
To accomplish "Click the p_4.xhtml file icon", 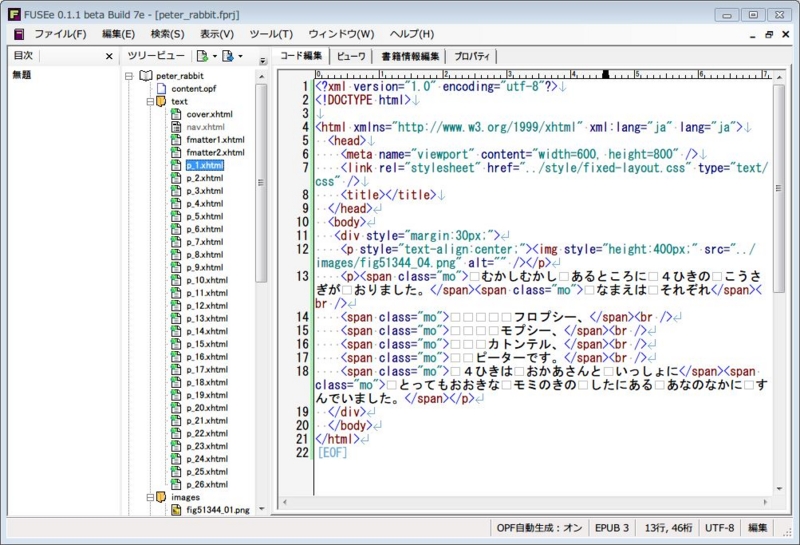I will click(176, 204).
